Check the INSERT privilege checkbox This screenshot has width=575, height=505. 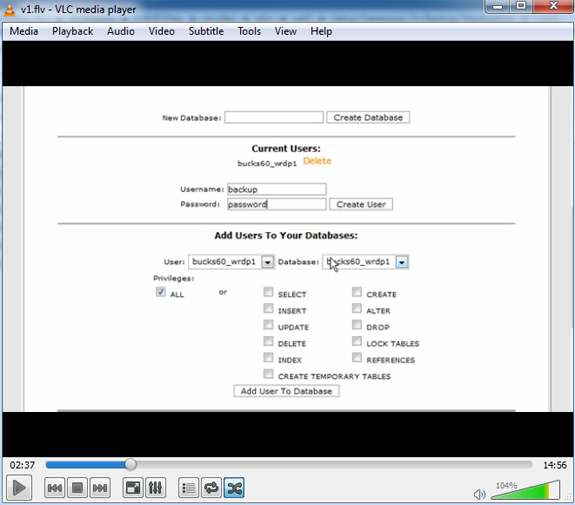pyautogui.click(x=268, y=308)
